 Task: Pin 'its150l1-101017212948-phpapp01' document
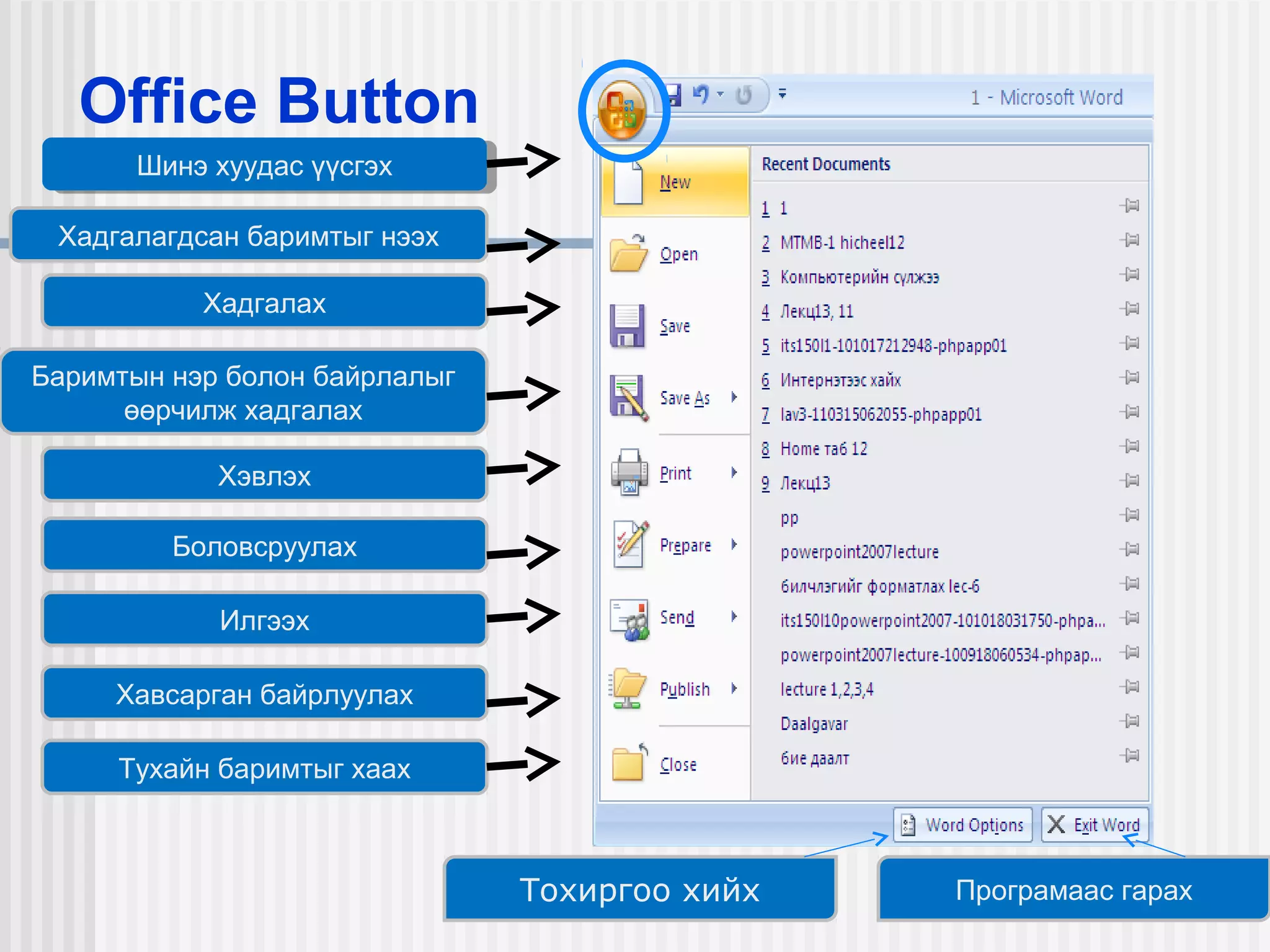click(1130, 343)
